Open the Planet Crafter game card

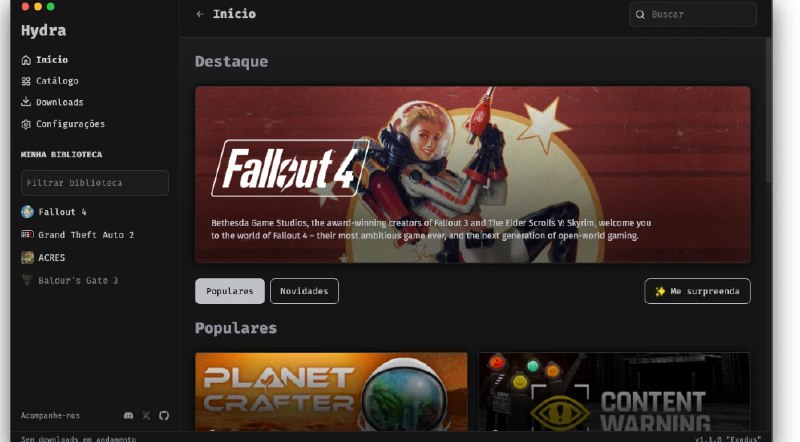331,392
